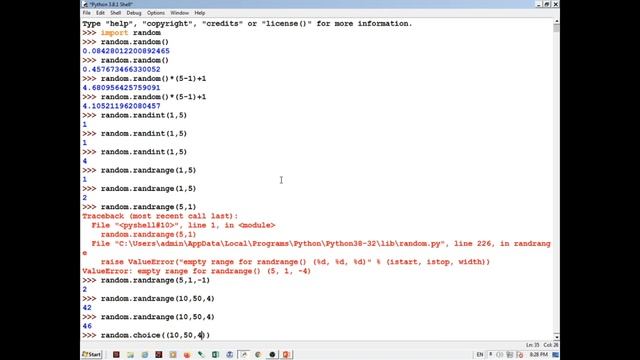Click the 'Col: 26' status bar entry
The height and width of the screenshot is (360, 640).
pyautogui.click(x=551, y=345)
